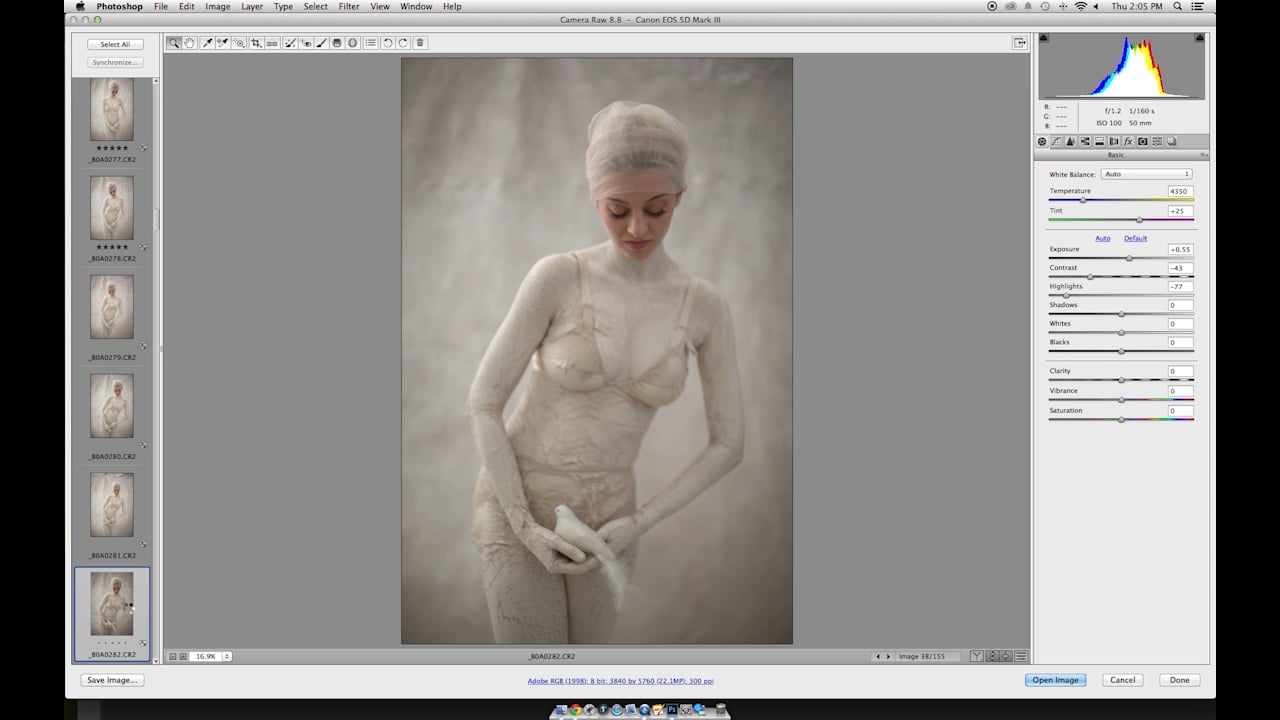Select the Graduated Filter tool
This screenshot has width=1280, height=720.
pyautogui.click(x=337, y=43)
